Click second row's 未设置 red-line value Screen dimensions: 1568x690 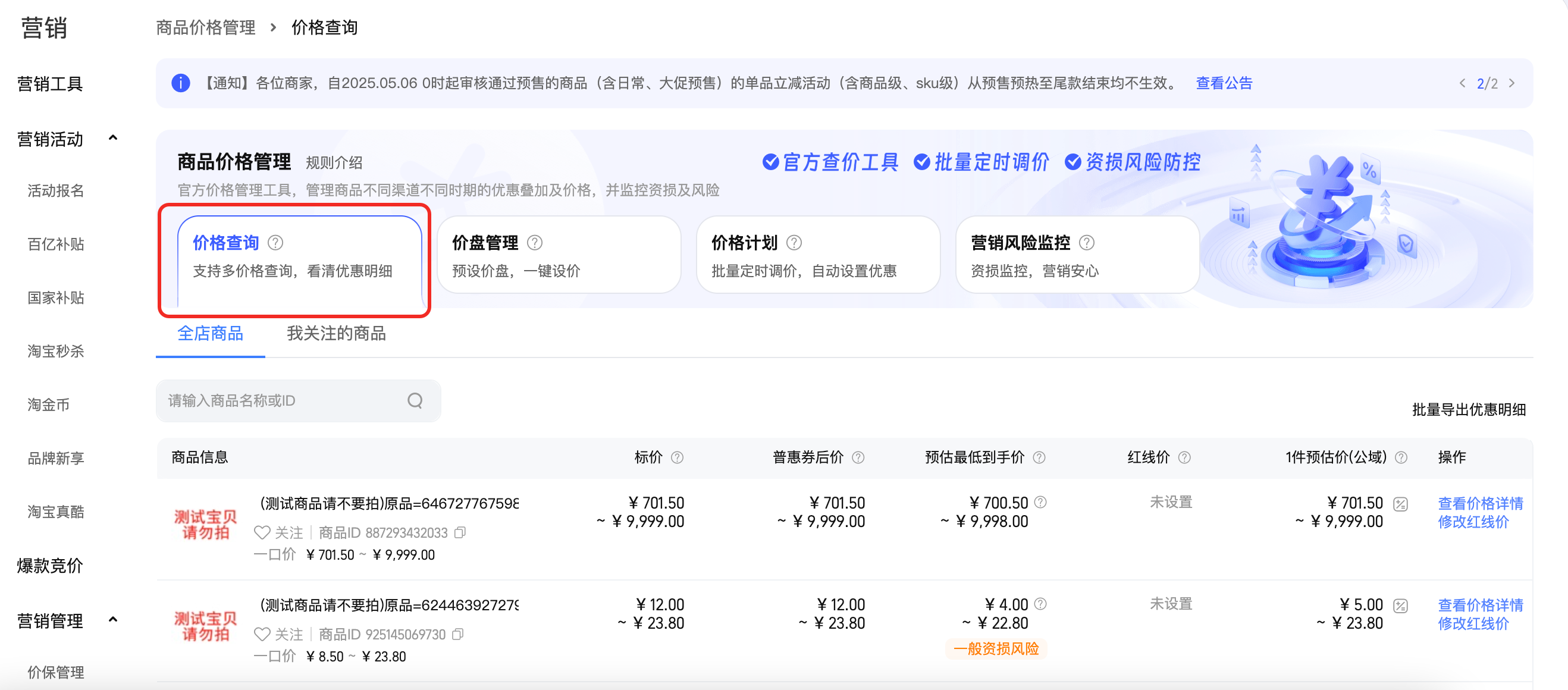point(1171,604)
